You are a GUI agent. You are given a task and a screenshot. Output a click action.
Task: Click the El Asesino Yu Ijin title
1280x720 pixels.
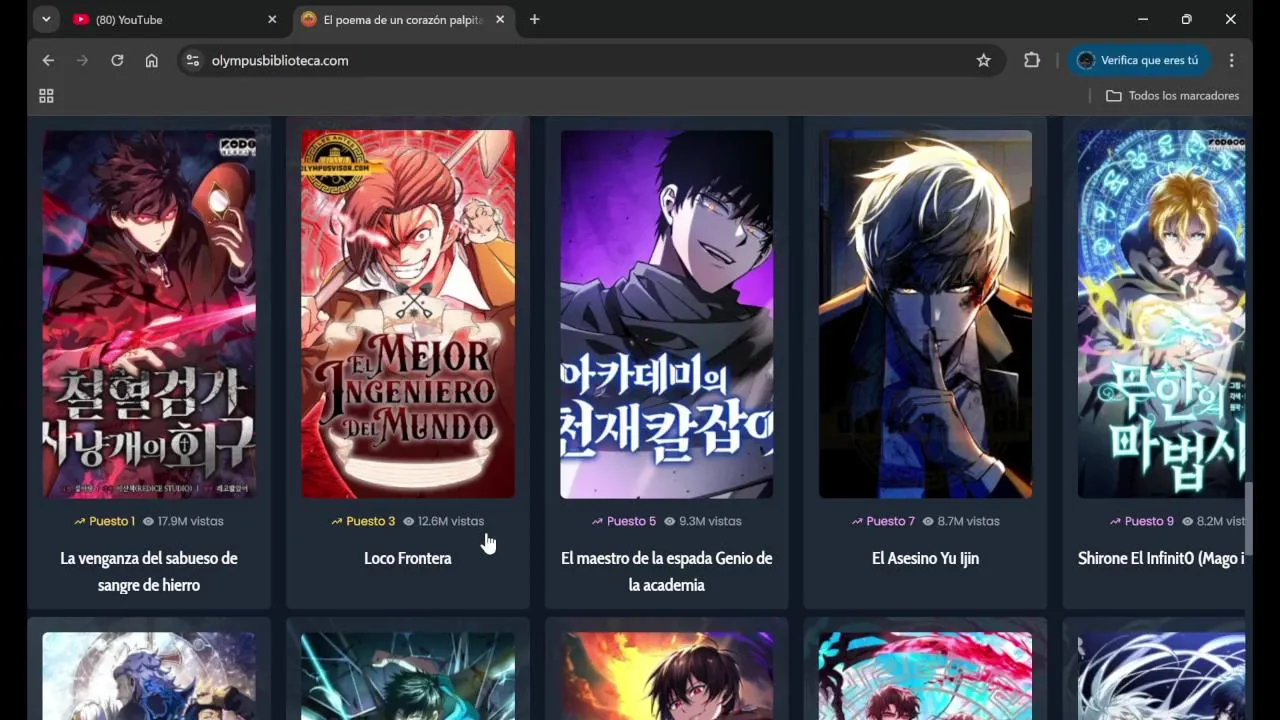click(x=925, y=558)
